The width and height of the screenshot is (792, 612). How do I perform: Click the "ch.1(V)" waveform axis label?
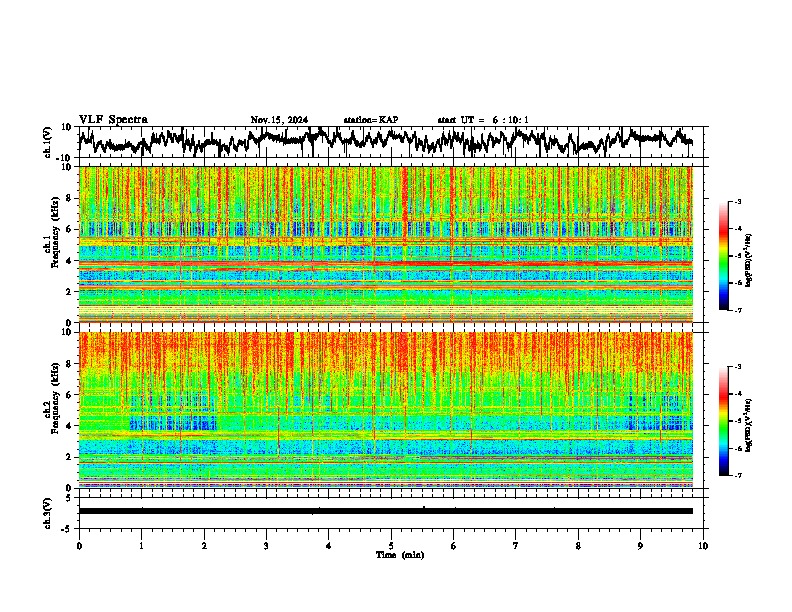48,142
